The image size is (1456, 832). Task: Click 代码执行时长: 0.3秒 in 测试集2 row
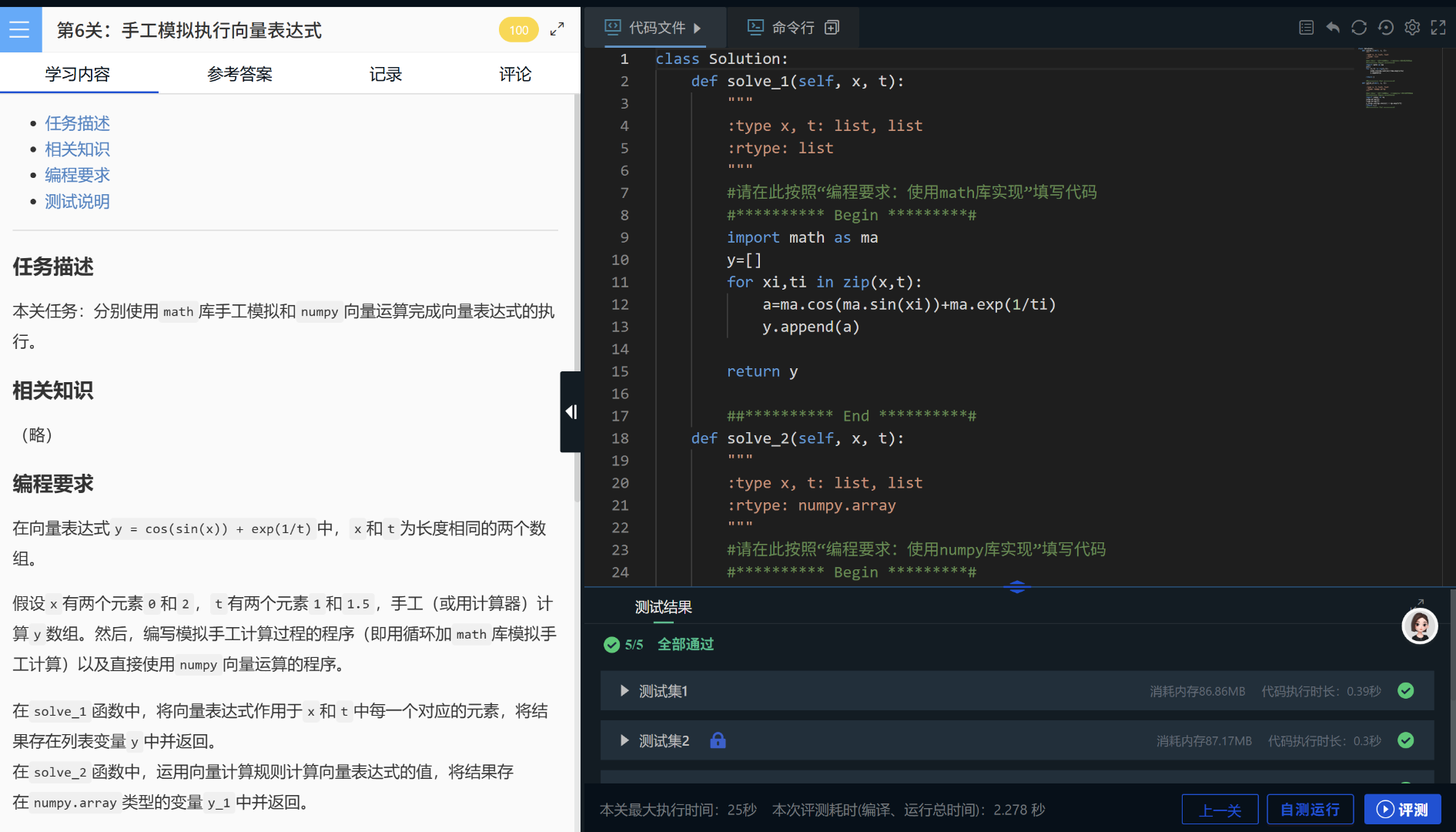(x=1324, y=740)
